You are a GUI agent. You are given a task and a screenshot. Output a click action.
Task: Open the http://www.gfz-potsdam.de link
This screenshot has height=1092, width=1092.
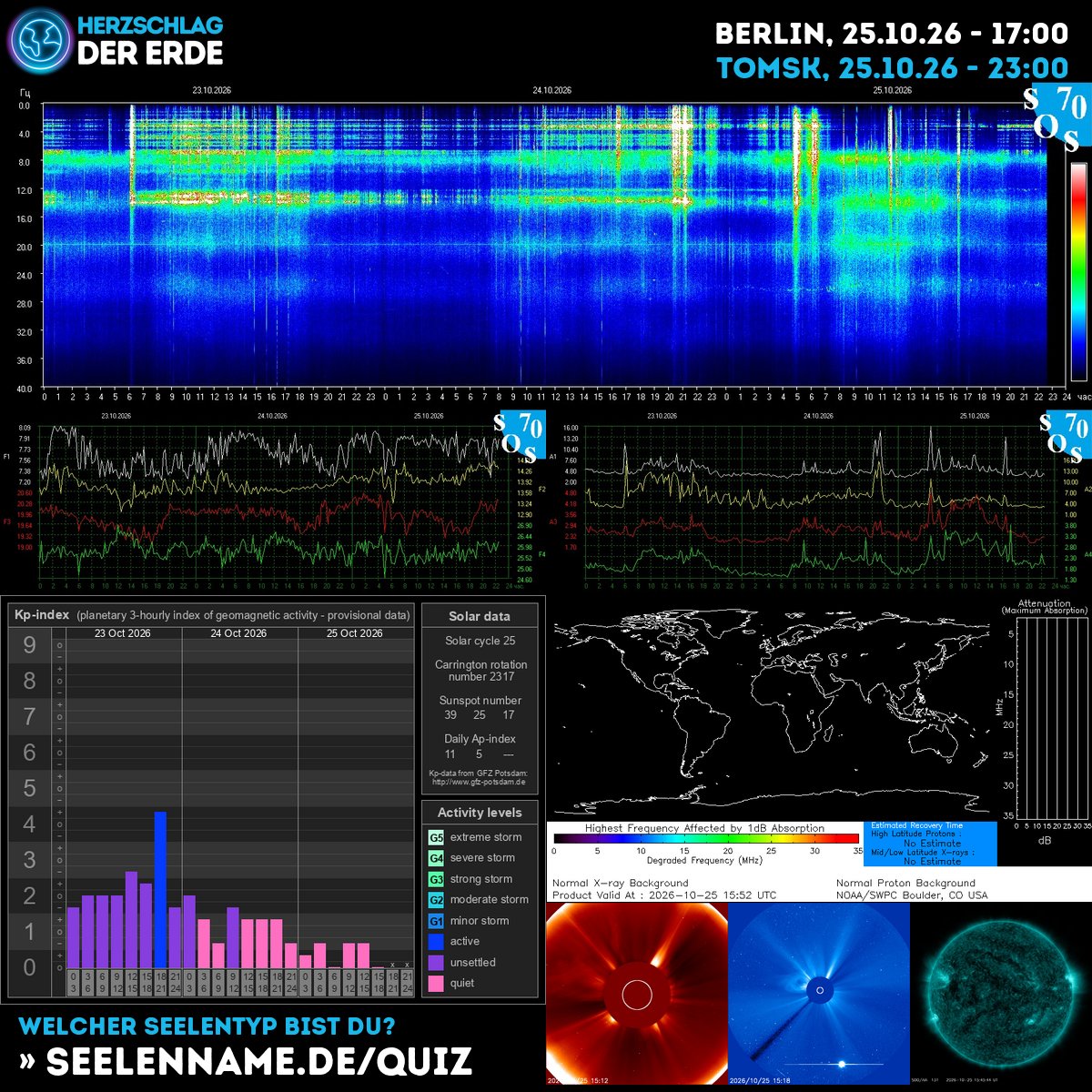480,782
